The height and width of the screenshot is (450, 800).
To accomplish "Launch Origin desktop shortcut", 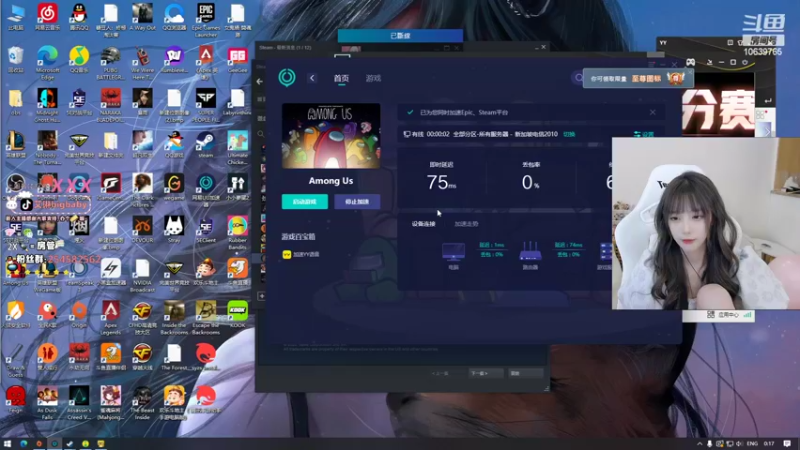I will 79,314.
